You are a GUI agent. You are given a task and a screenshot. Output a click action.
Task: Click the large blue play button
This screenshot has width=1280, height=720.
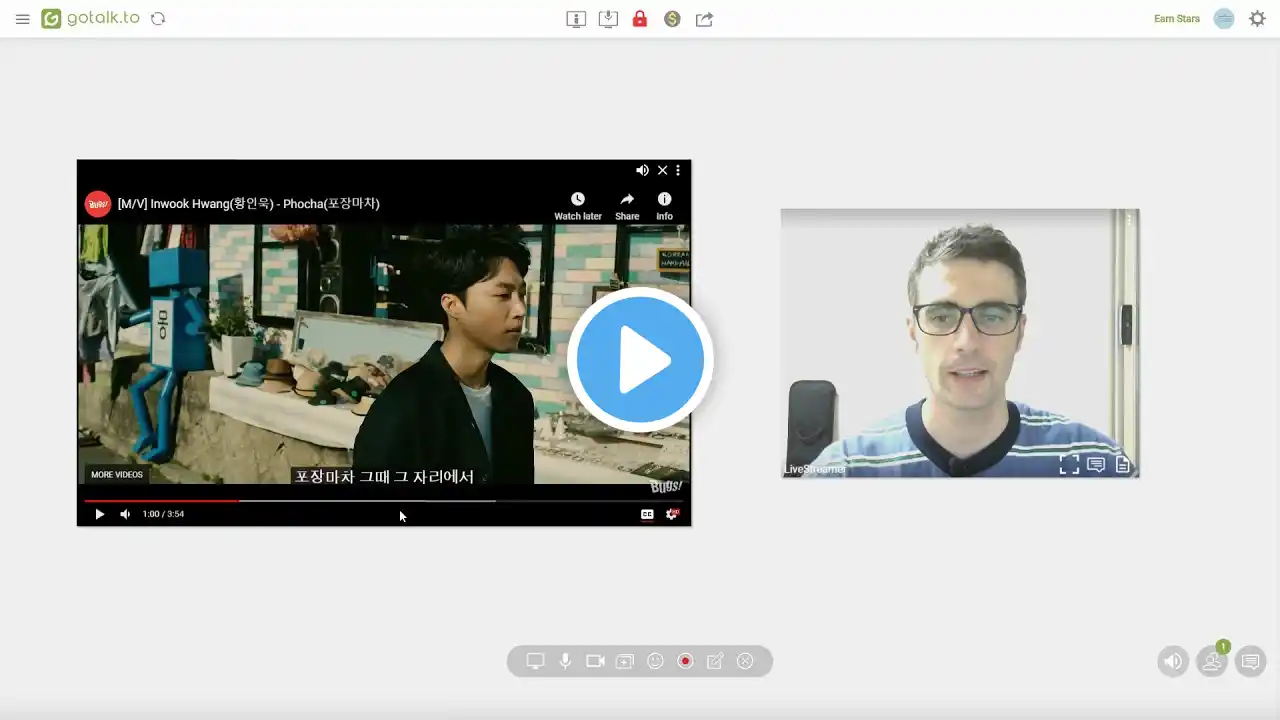tap(640, 360)
